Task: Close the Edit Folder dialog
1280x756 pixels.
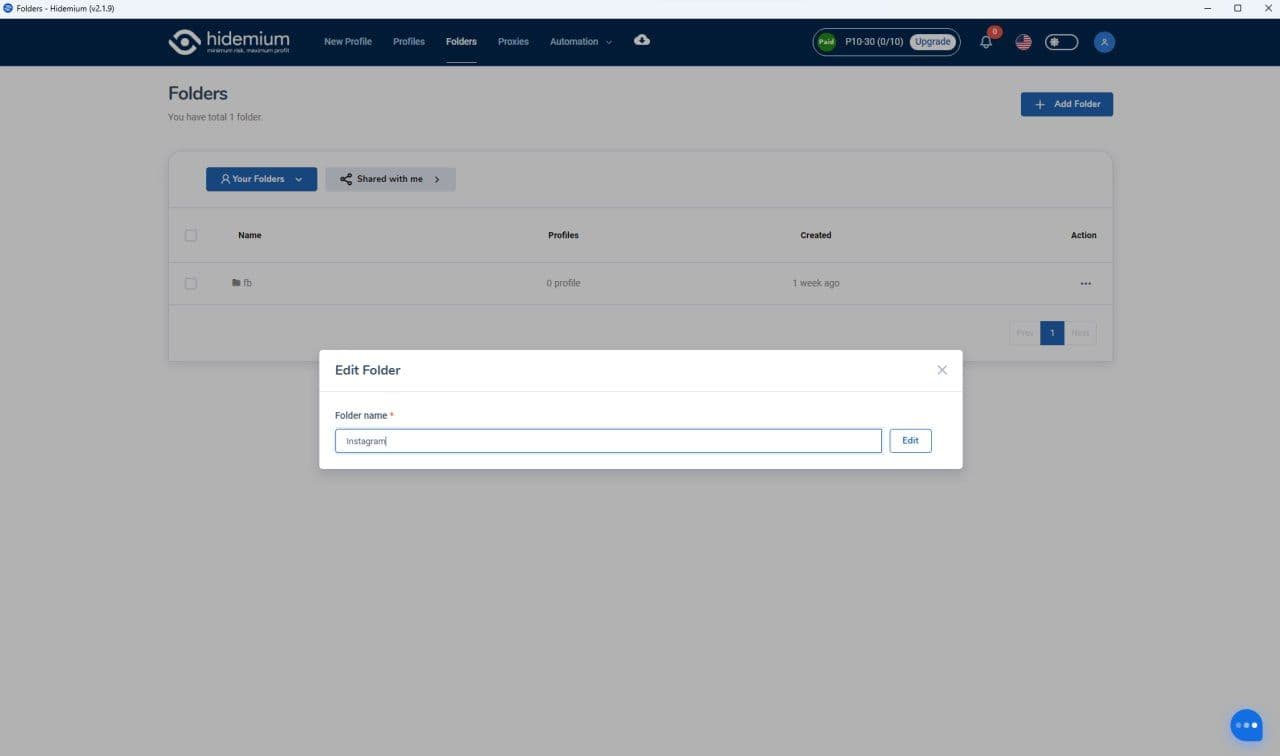Action: 942,370
